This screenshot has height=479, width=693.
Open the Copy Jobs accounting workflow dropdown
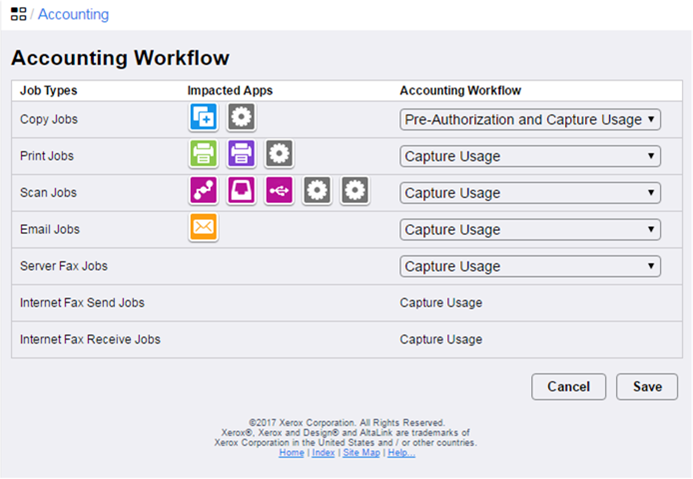[x=530, y=120]
